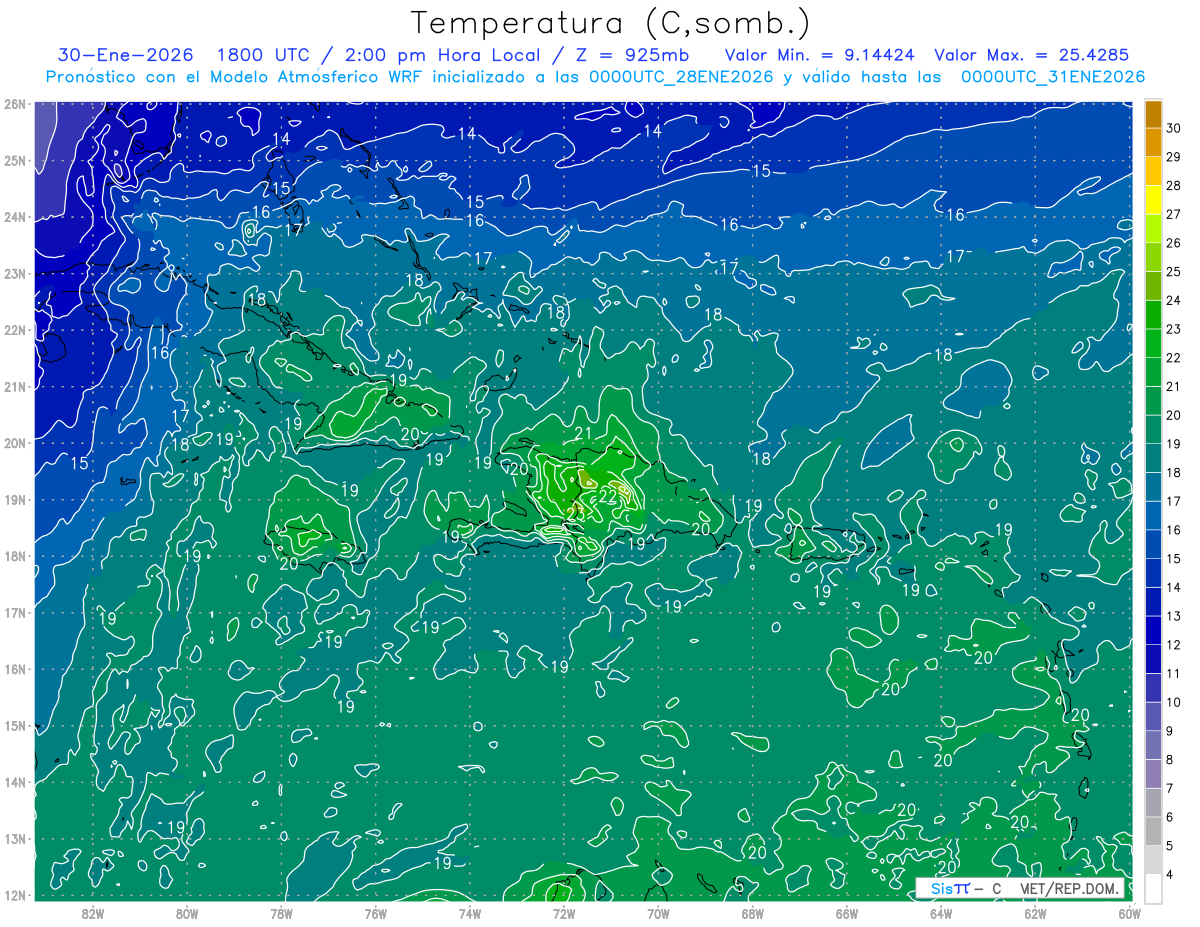Click the "11" label on the color scale
The width and height of the screenshot is (1200, 927).
click(1174, 673)
